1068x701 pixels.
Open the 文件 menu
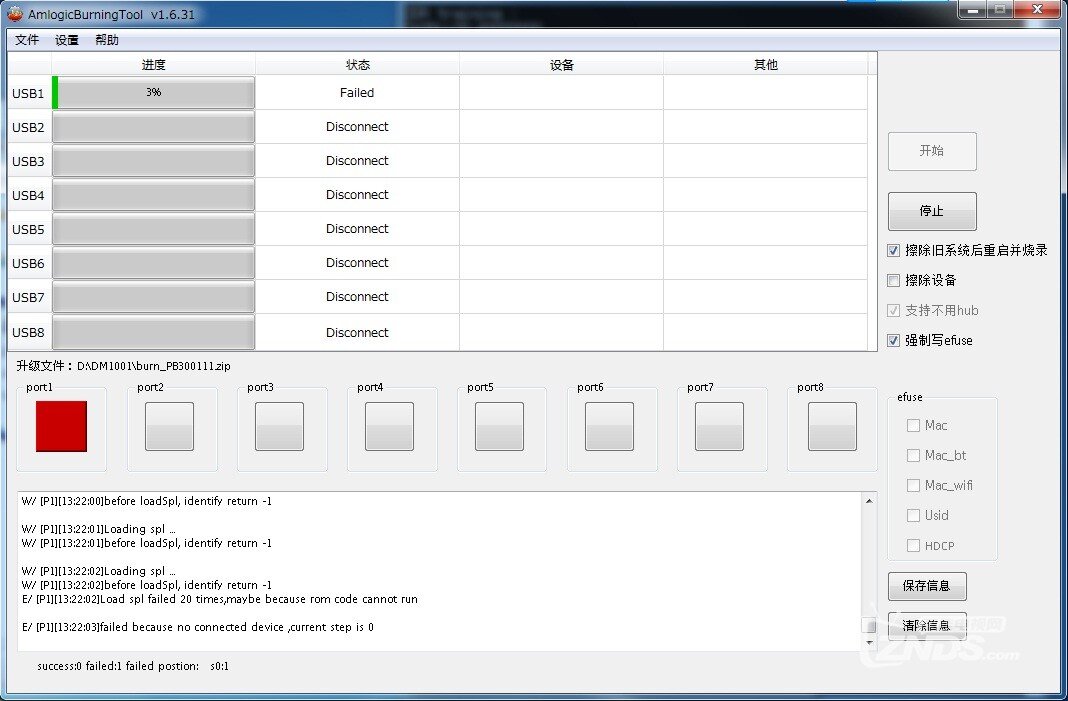click(x=27, y=40)
